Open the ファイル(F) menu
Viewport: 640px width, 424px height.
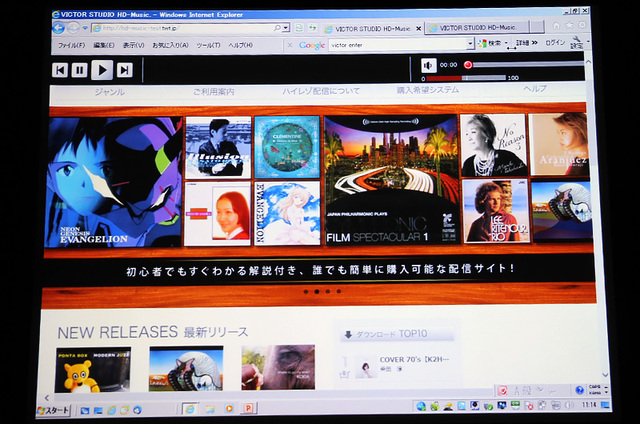[x=71, y=46]
